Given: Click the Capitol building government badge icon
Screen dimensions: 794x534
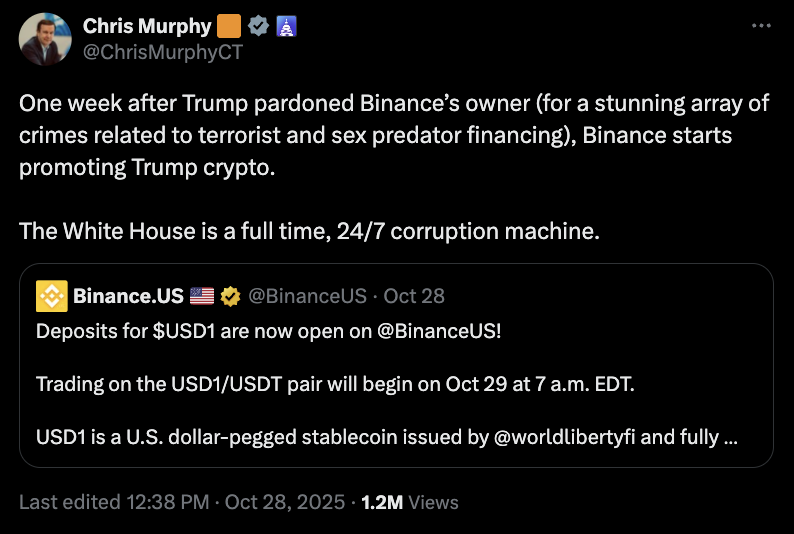Looking at the screenshot, I should pyautogui.click(x=284, y=26).
